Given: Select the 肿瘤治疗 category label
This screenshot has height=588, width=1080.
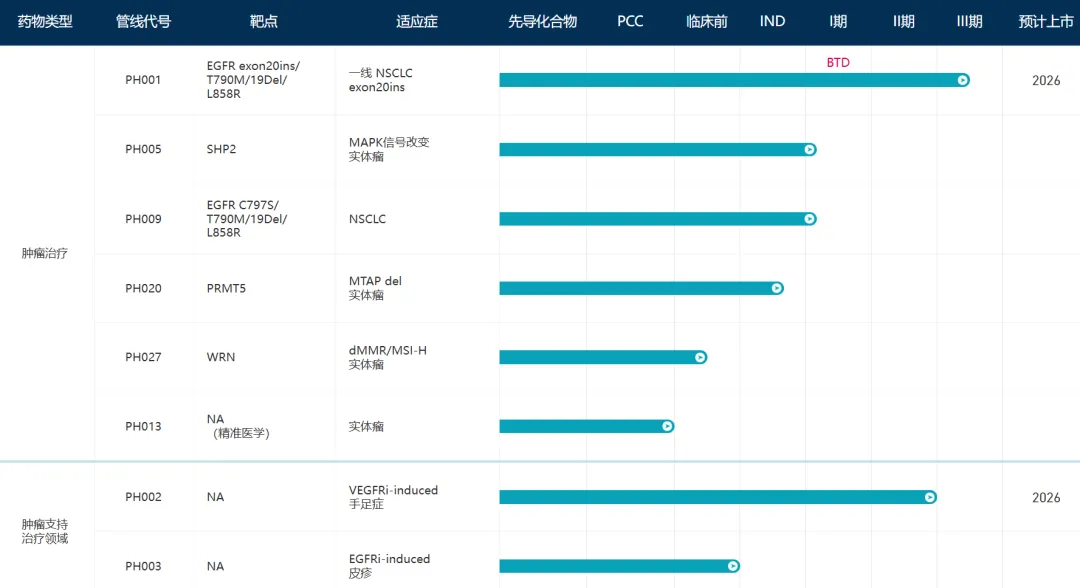Looking at the screenshot, I should [45, 253].
